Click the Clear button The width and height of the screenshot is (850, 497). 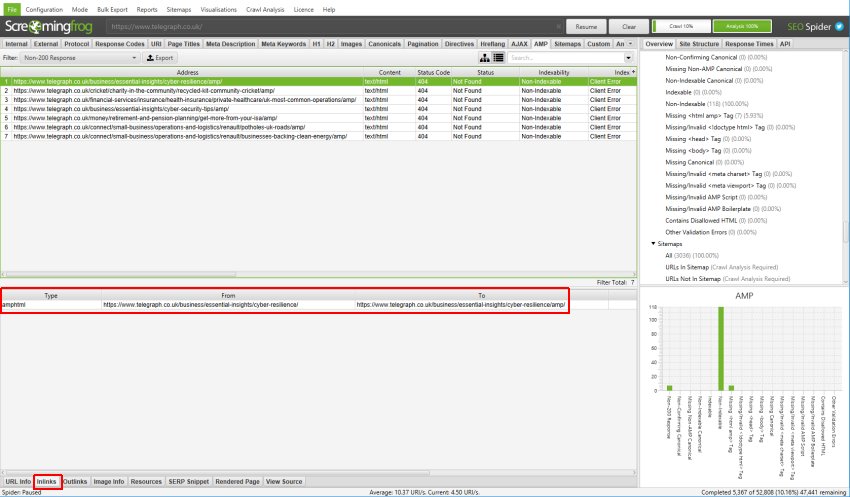[x=629, y=27]
